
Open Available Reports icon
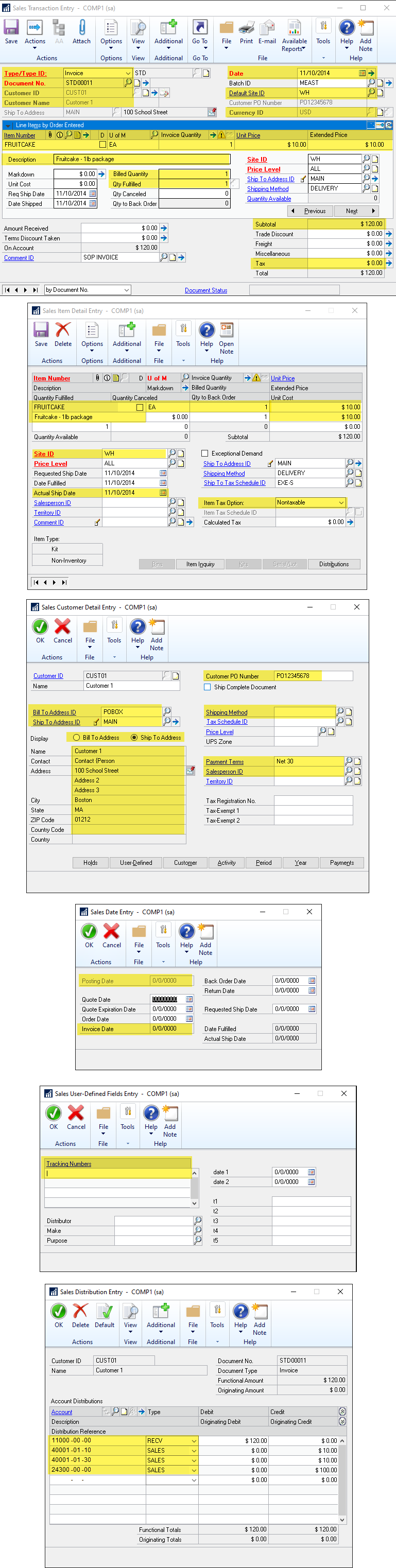[294, 36]
